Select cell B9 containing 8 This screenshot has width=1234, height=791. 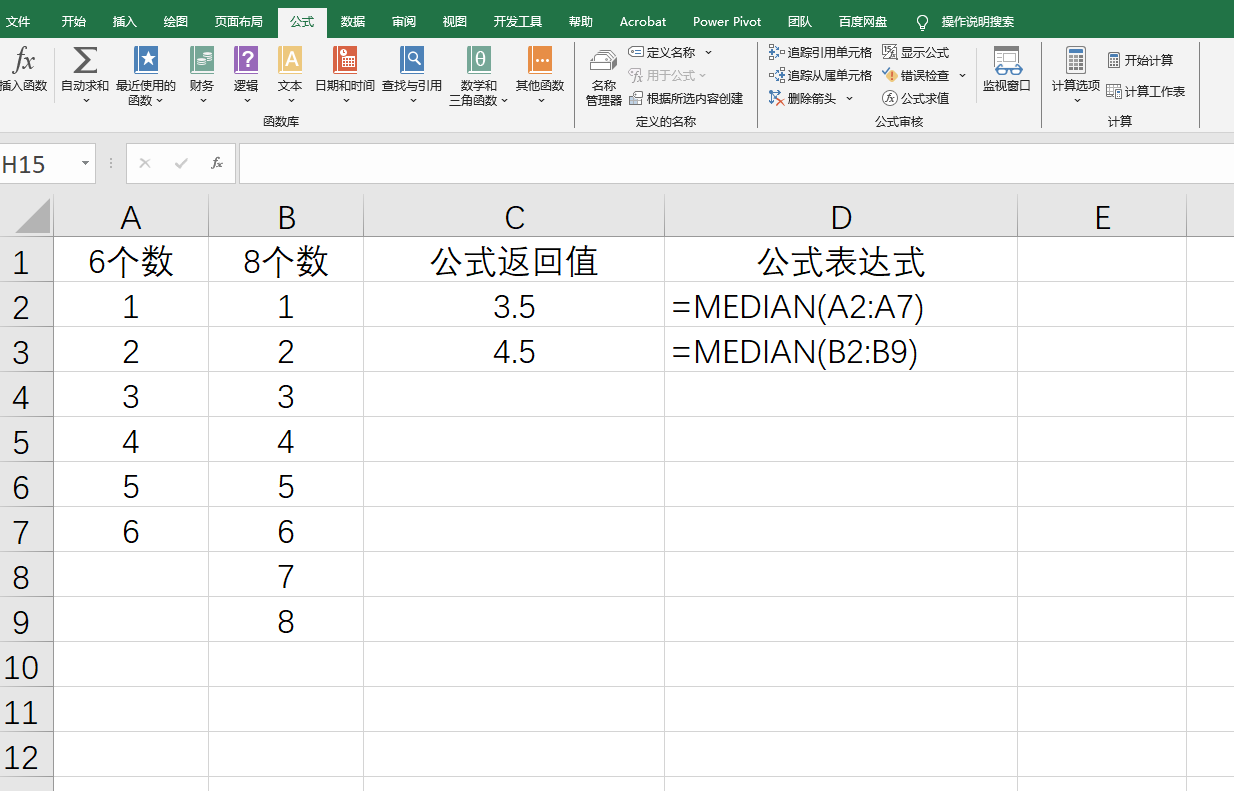click(x=286, y=620)
